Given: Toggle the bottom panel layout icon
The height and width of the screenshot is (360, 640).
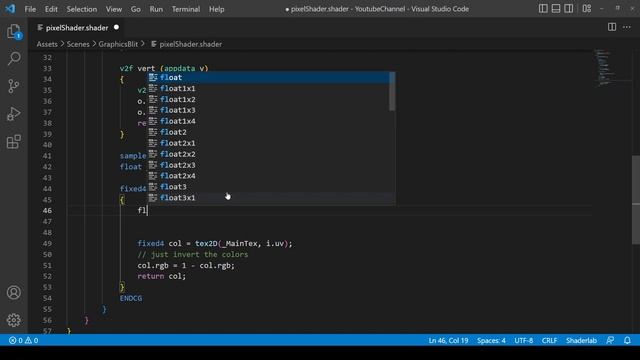Looking at the screenshot, I should (x=556, y=9).
